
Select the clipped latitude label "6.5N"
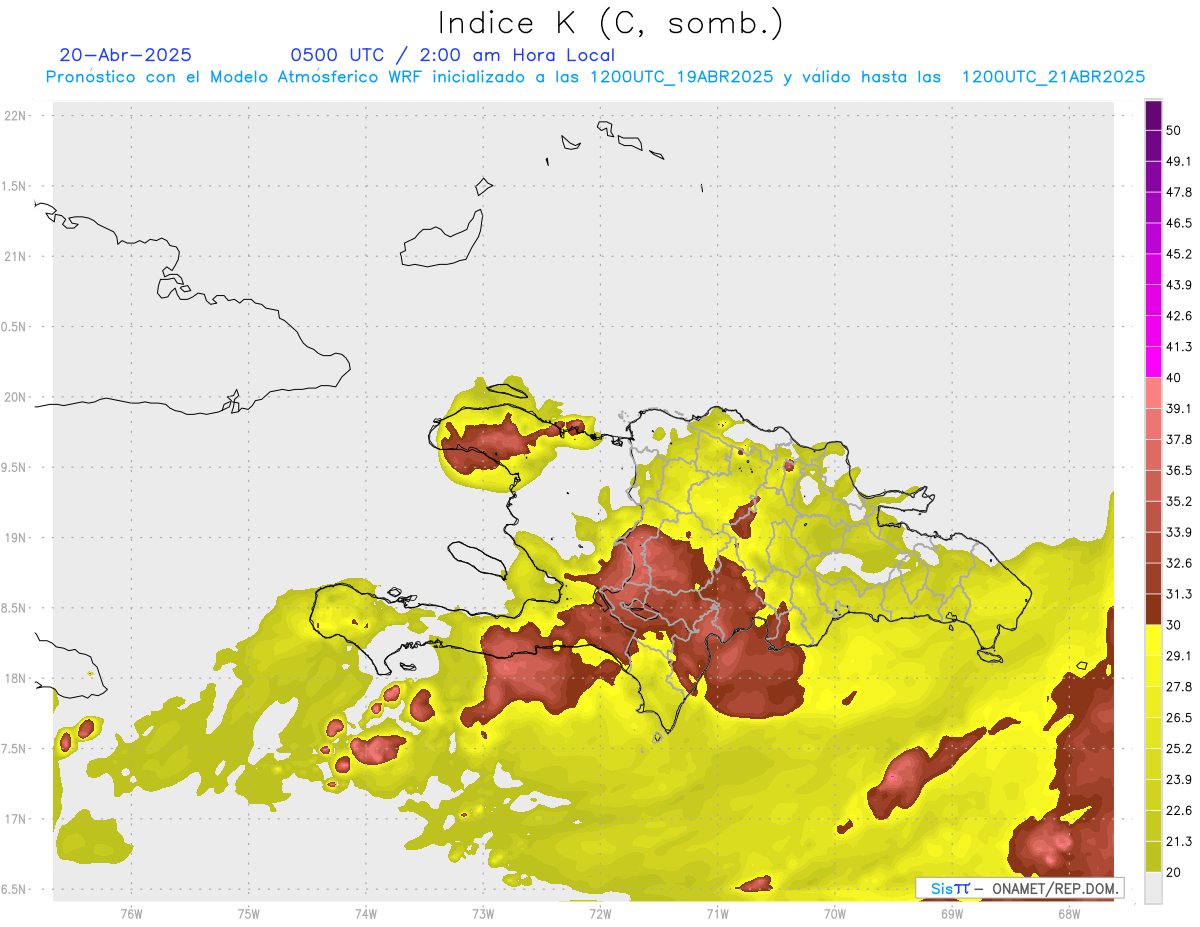click(x=15, y=889)
